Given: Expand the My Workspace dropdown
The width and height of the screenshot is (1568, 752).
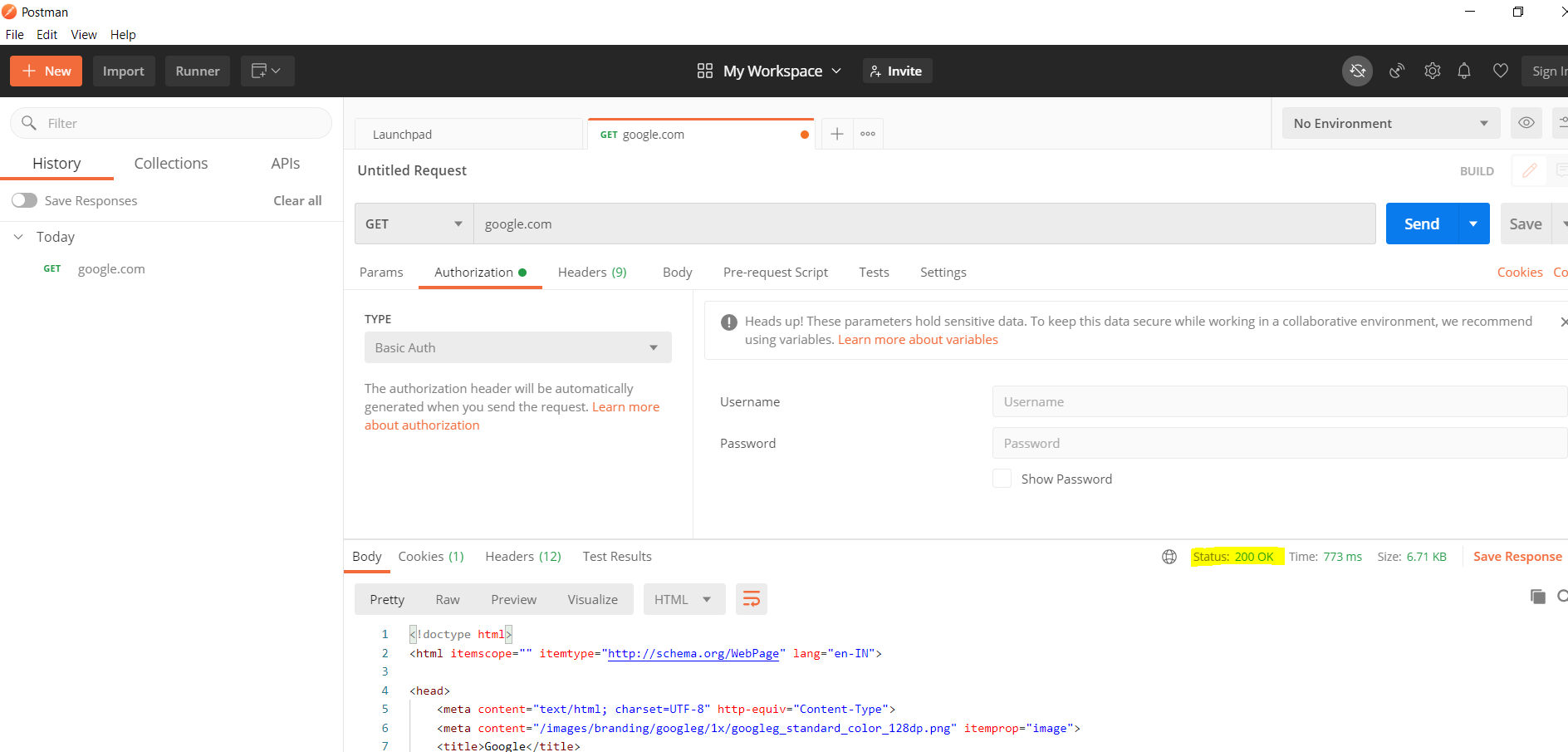Looking at the screenshot, I should [x=782, y=71].
